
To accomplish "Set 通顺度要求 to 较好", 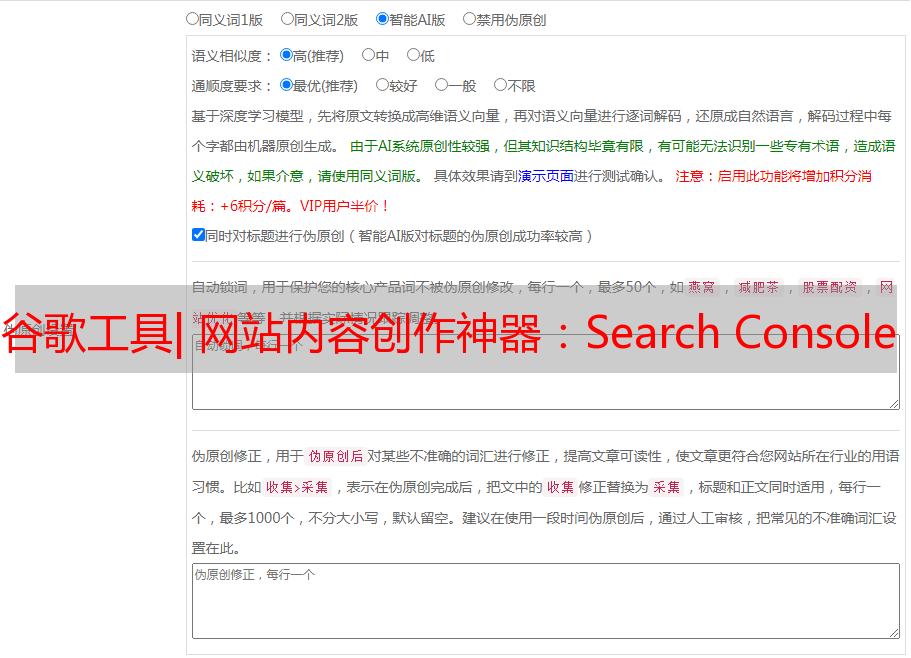I will point(382,85).
